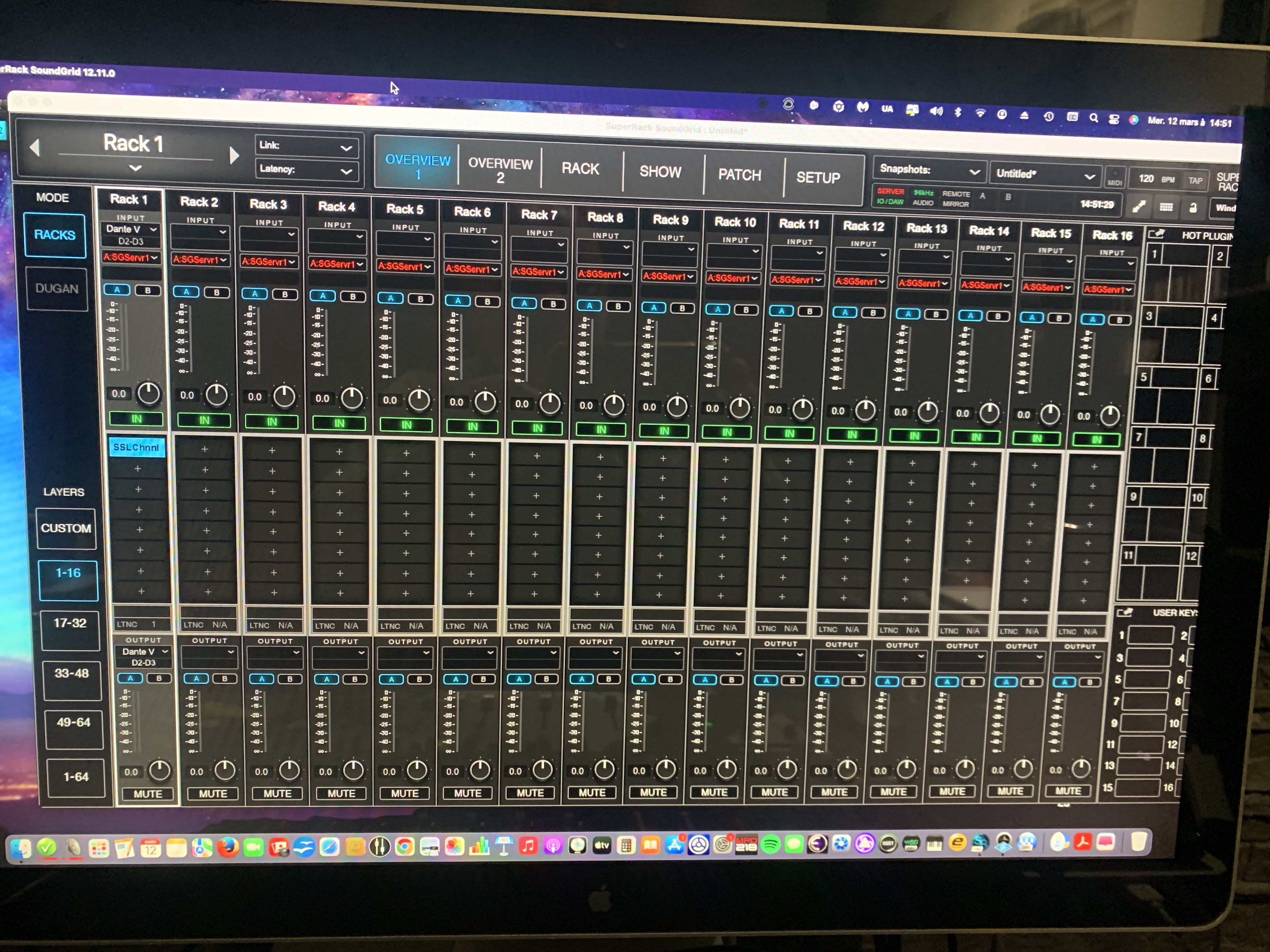Mute Rack 1 output
Screen dimensions: 1270x952
tap(147, 794)
